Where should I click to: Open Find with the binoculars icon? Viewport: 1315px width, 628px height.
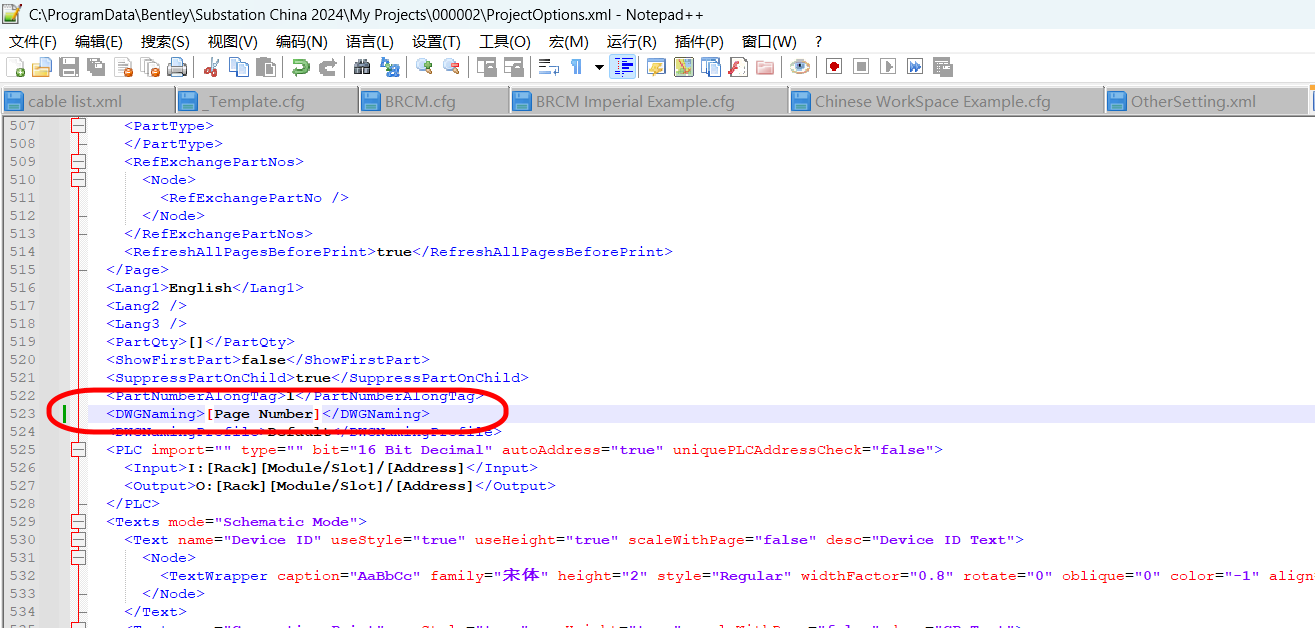tap(362, 67)
